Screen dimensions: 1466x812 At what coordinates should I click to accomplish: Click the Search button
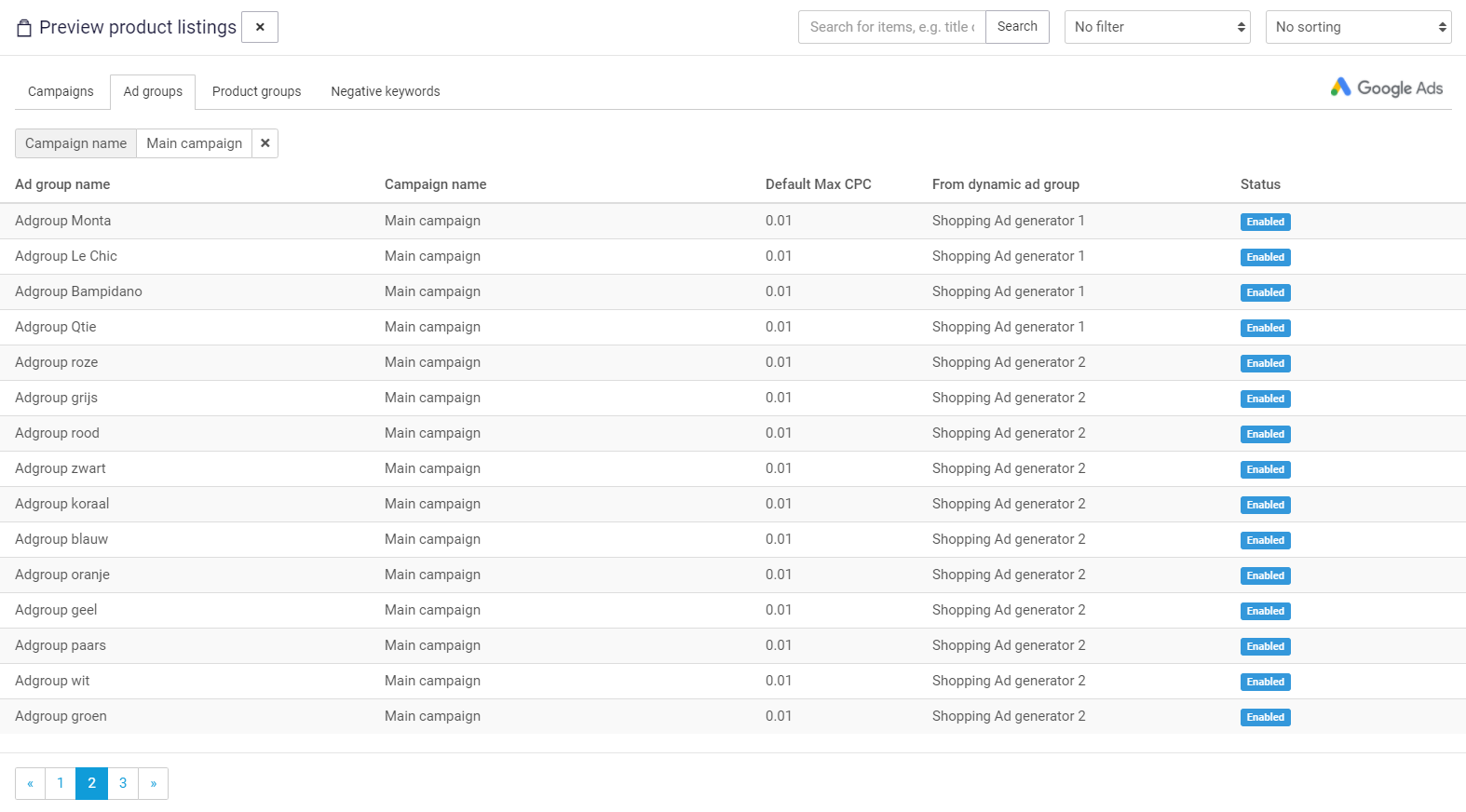pyautogui.click(x=1017, y=27)
